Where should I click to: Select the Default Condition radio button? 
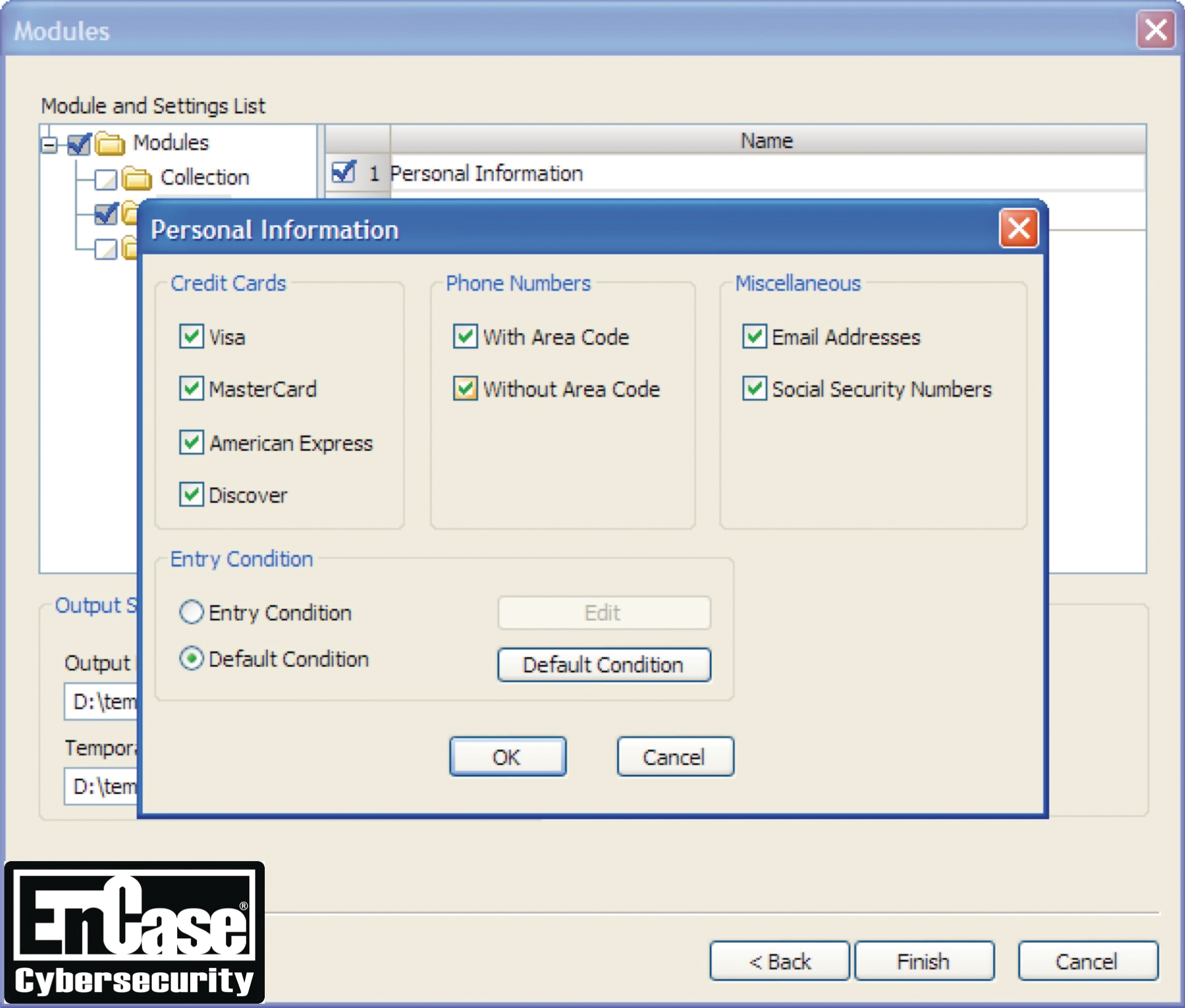[x=191, y=659]
